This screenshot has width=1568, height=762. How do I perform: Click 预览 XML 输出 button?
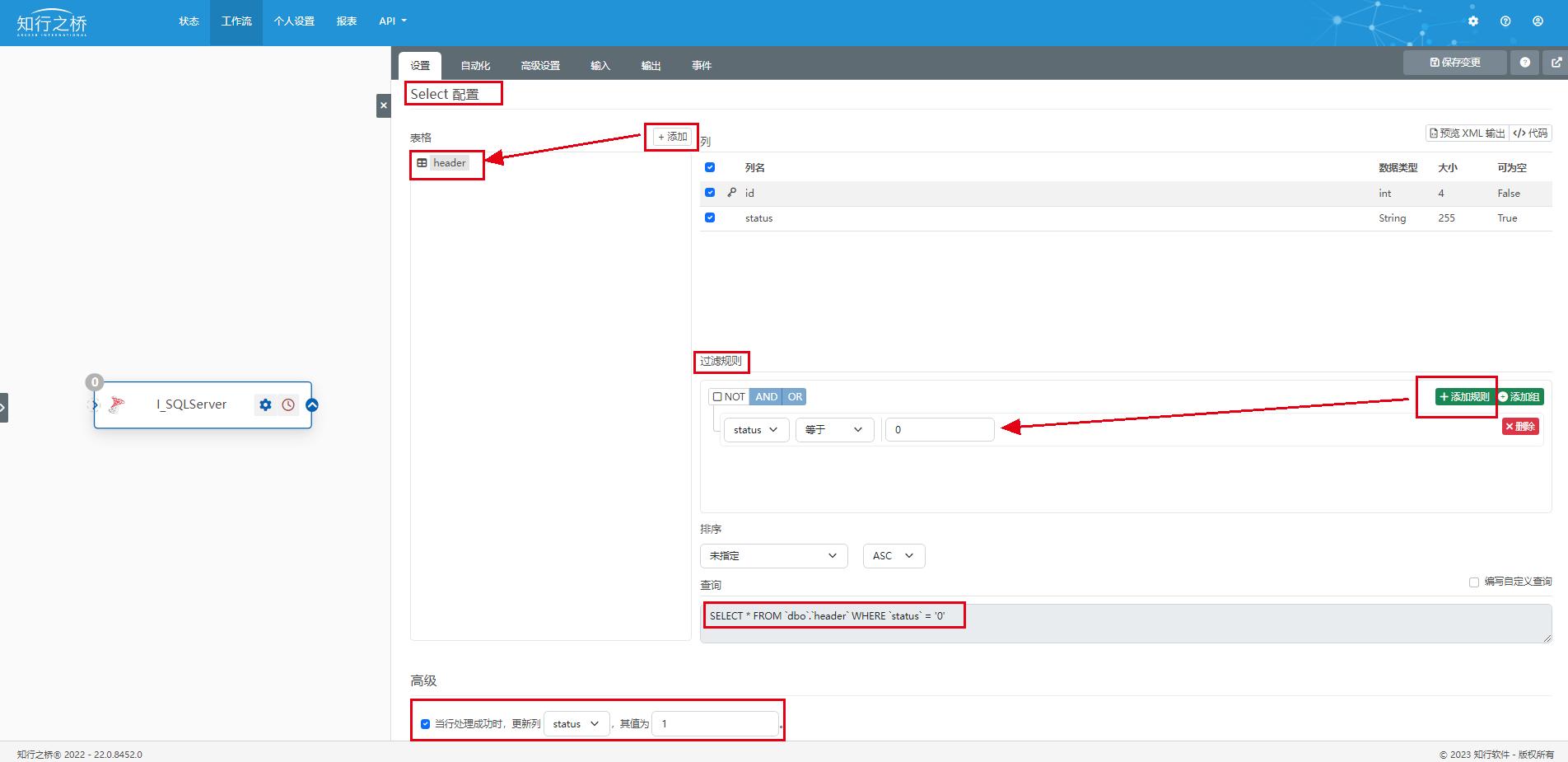pyautogui.click(x=1467, y=133)
